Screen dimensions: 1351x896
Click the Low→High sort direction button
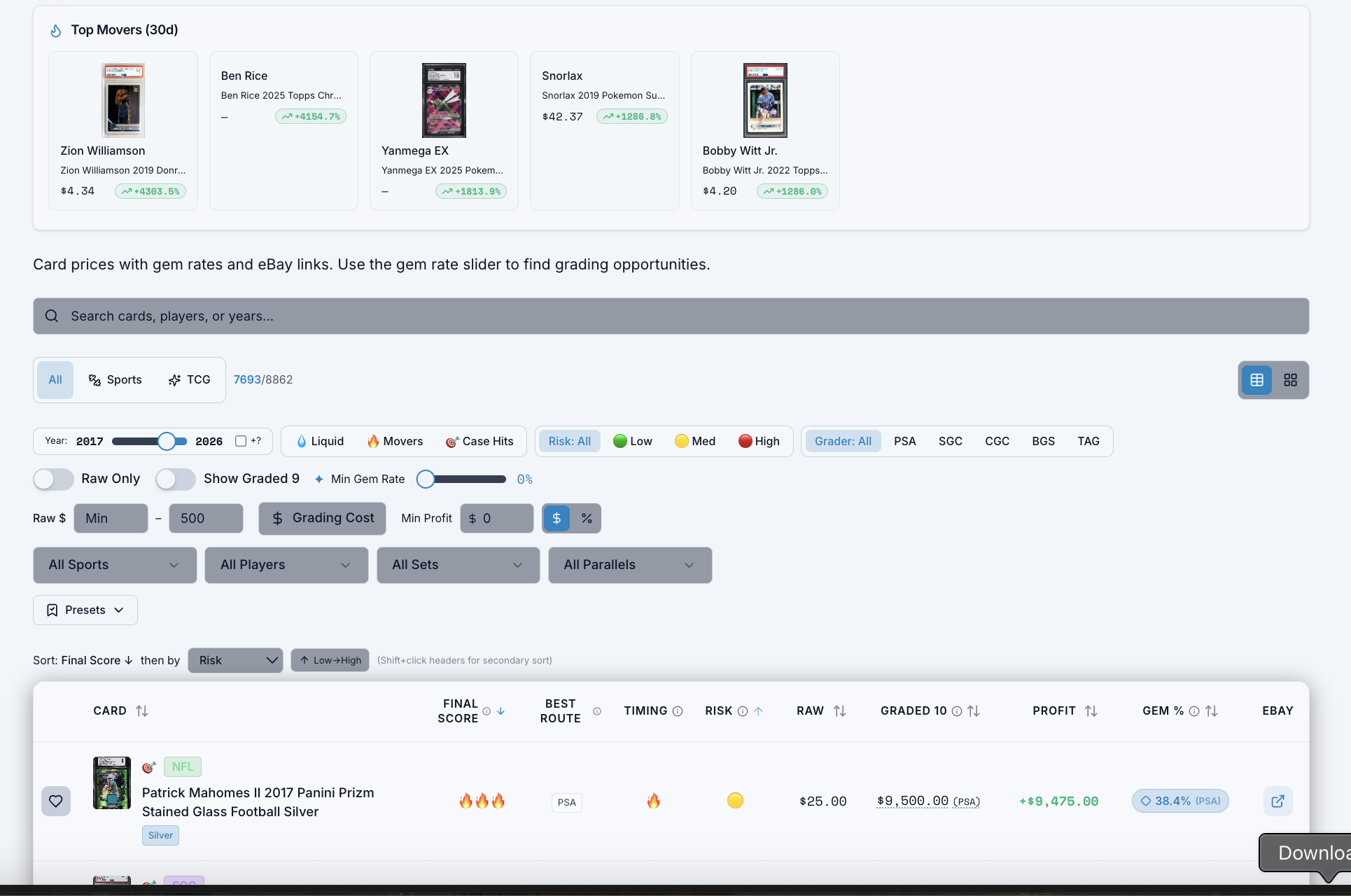[x=330, y=660]
